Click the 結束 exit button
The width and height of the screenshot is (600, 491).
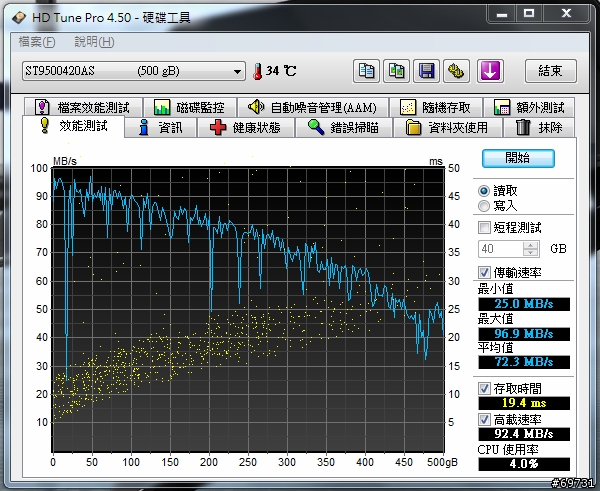pos(550,71)
